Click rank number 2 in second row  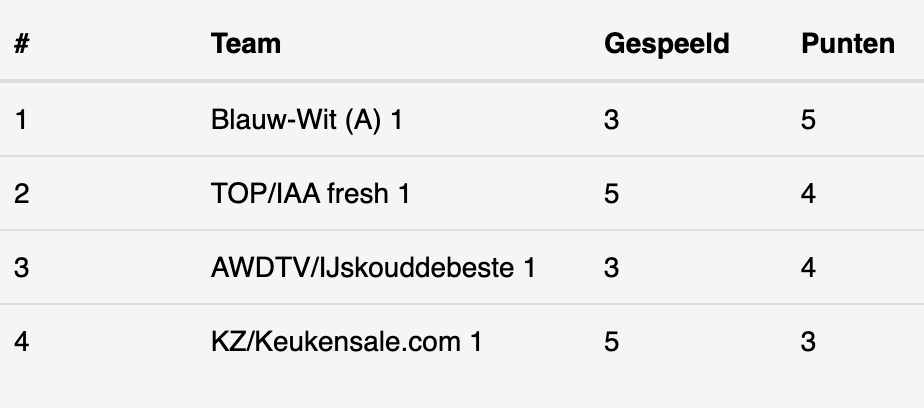[21, 193]
